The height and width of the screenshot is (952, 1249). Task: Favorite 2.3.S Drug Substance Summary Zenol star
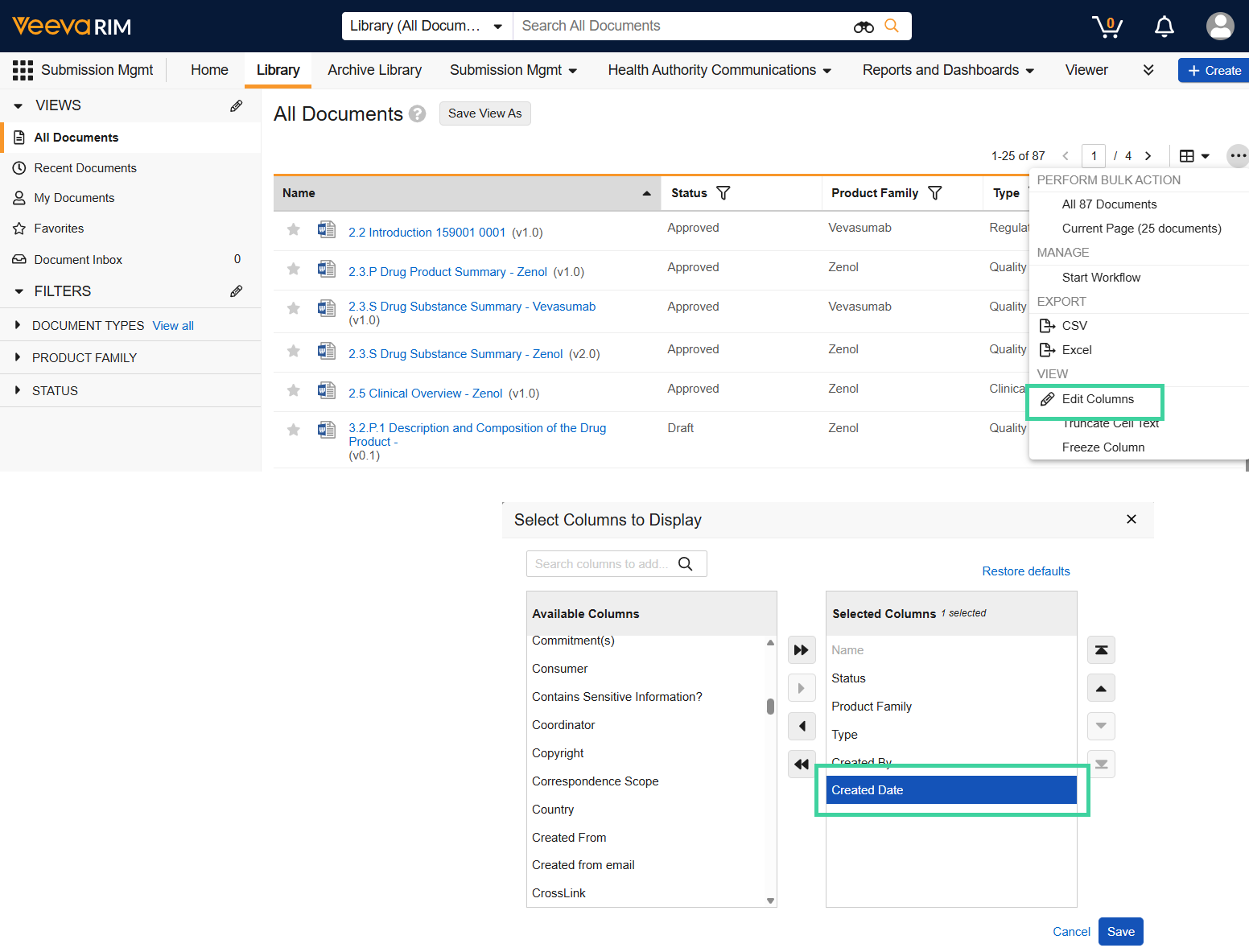(293, 351)
